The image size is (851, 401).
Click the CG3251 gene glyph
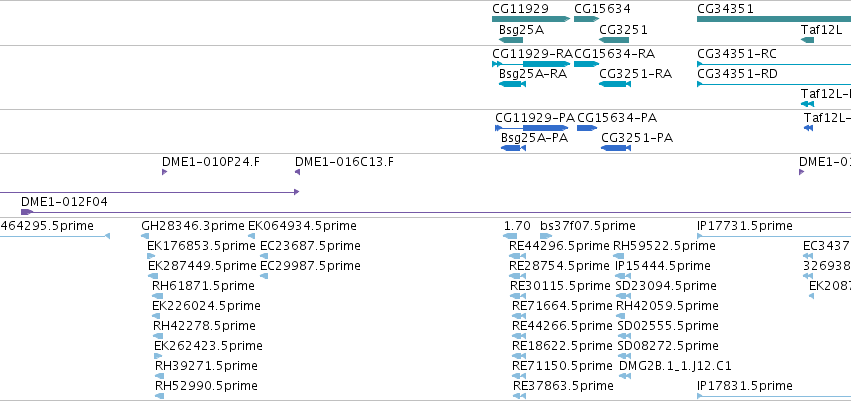[x=614, y=40]
